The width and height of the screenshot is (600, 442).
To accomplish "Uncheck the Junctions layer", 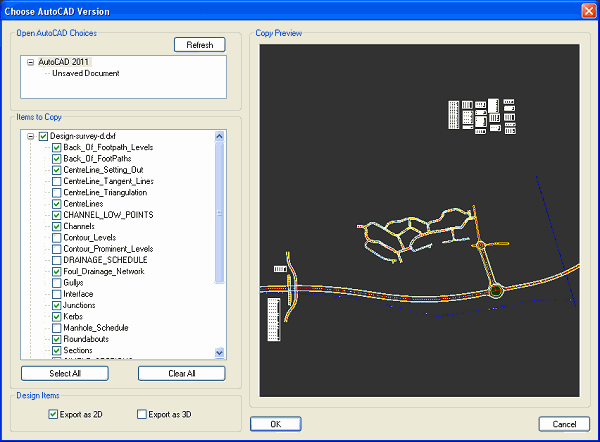I will click(57, 305).
